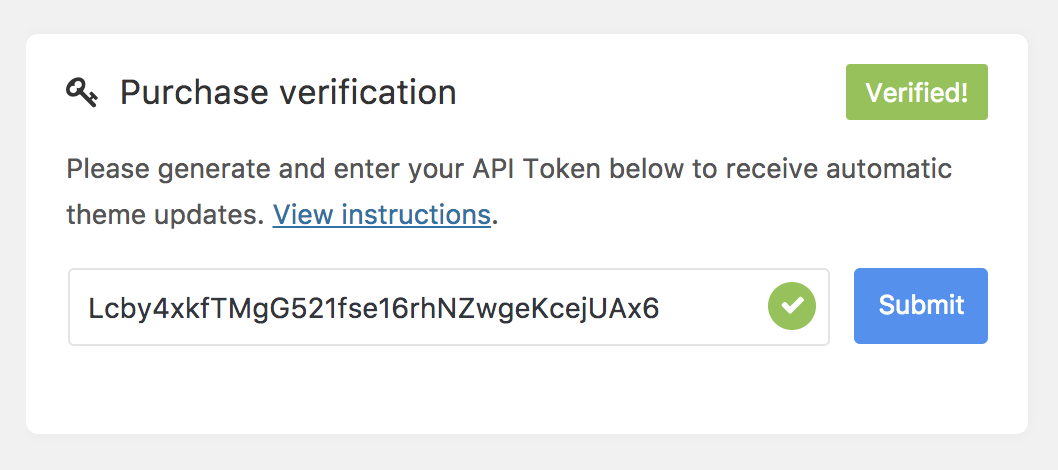Click the 'theme updates.' text
The image size is (1058, 470).
point(165,215)
